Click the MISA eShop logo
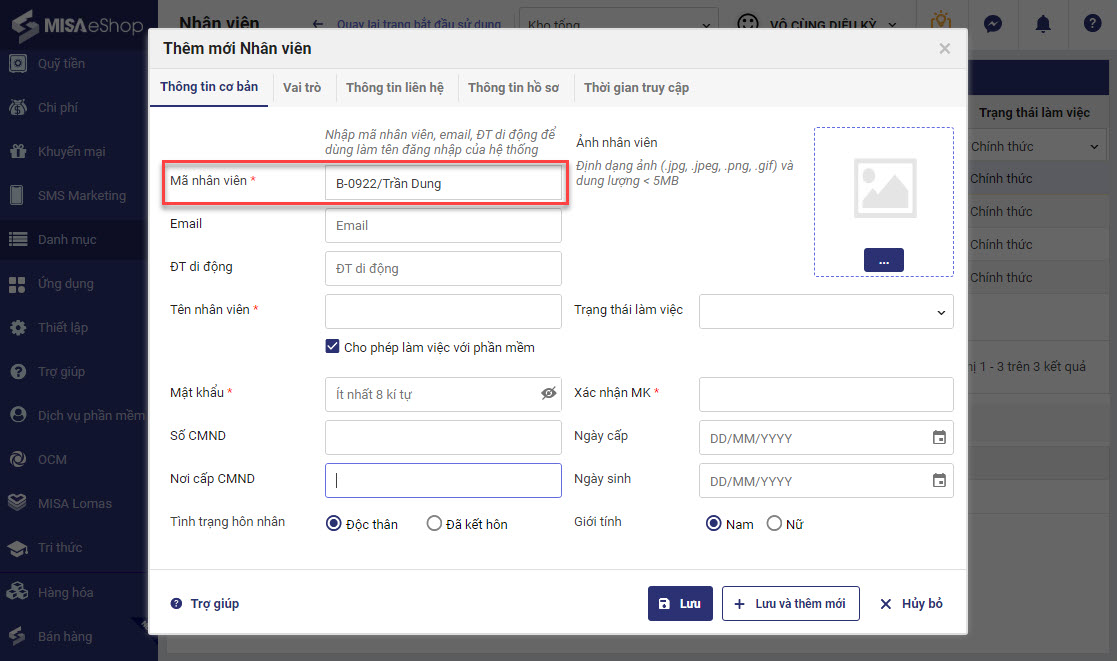 77,25
